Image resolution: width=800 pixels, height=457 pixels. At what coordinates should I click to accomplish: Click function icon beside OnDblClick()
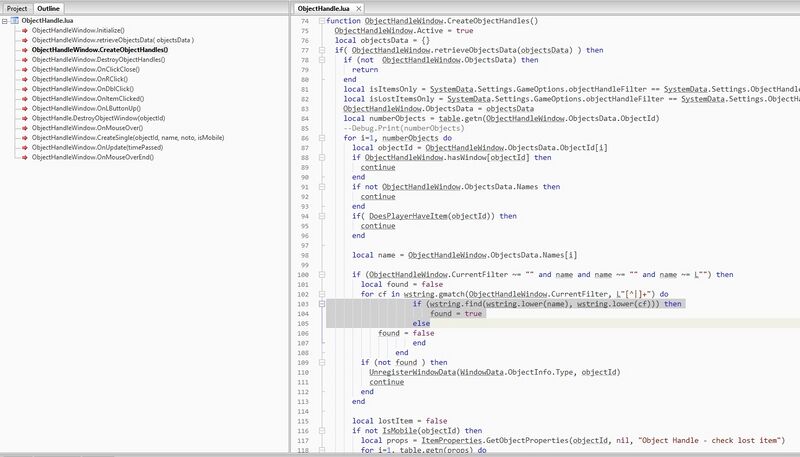pyautogui.click(x=24, y=88)
